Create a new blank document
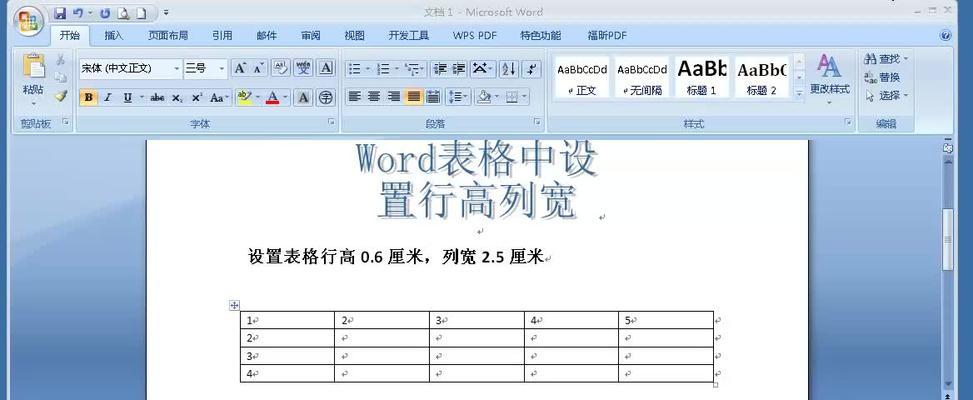The width and height of the screenshot is (973, 400). point(141,12)
